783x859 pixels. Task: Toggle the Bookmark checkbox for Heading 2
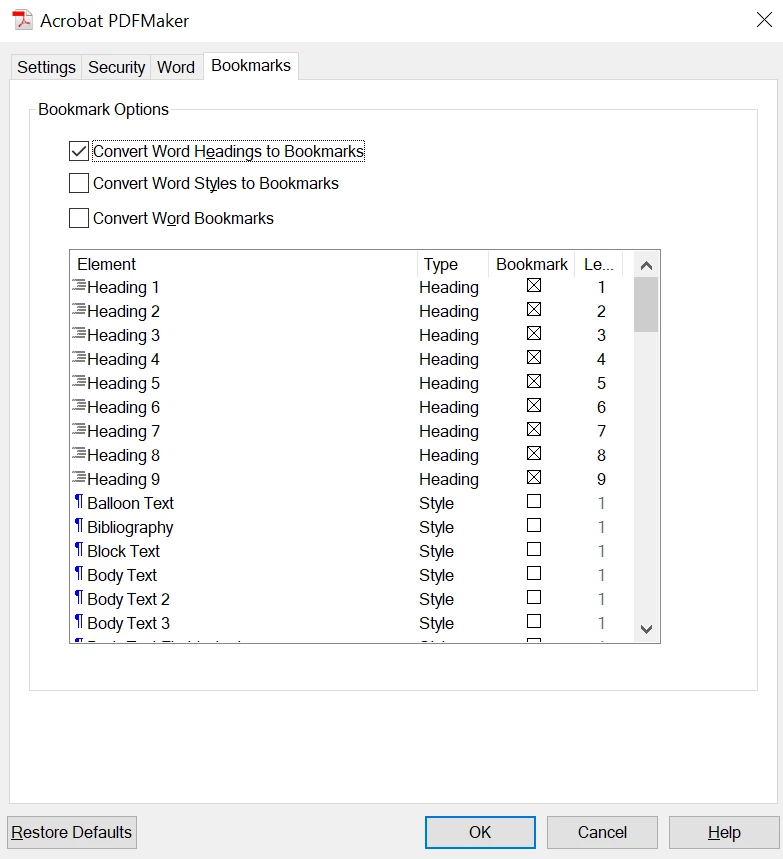coord(534,310)
